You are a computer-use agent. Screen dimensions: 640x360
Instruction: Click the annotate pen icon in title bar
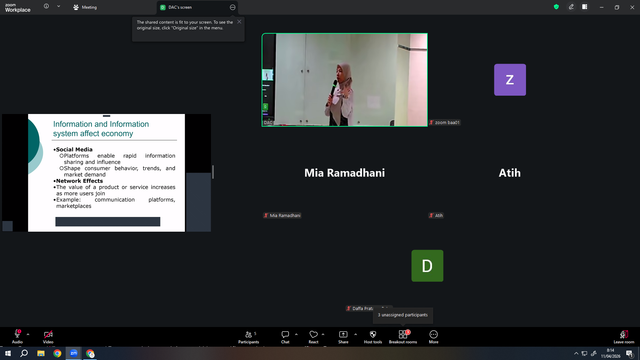click(x=571, y=7)
